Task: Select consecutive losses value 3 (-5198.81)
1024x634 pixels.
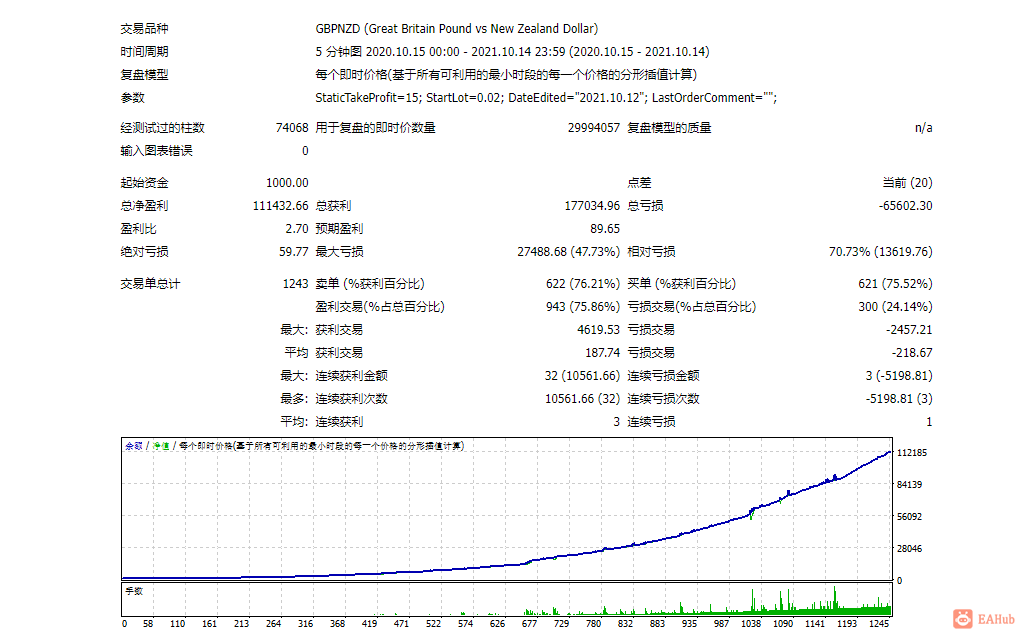Action: coord(899,375)
